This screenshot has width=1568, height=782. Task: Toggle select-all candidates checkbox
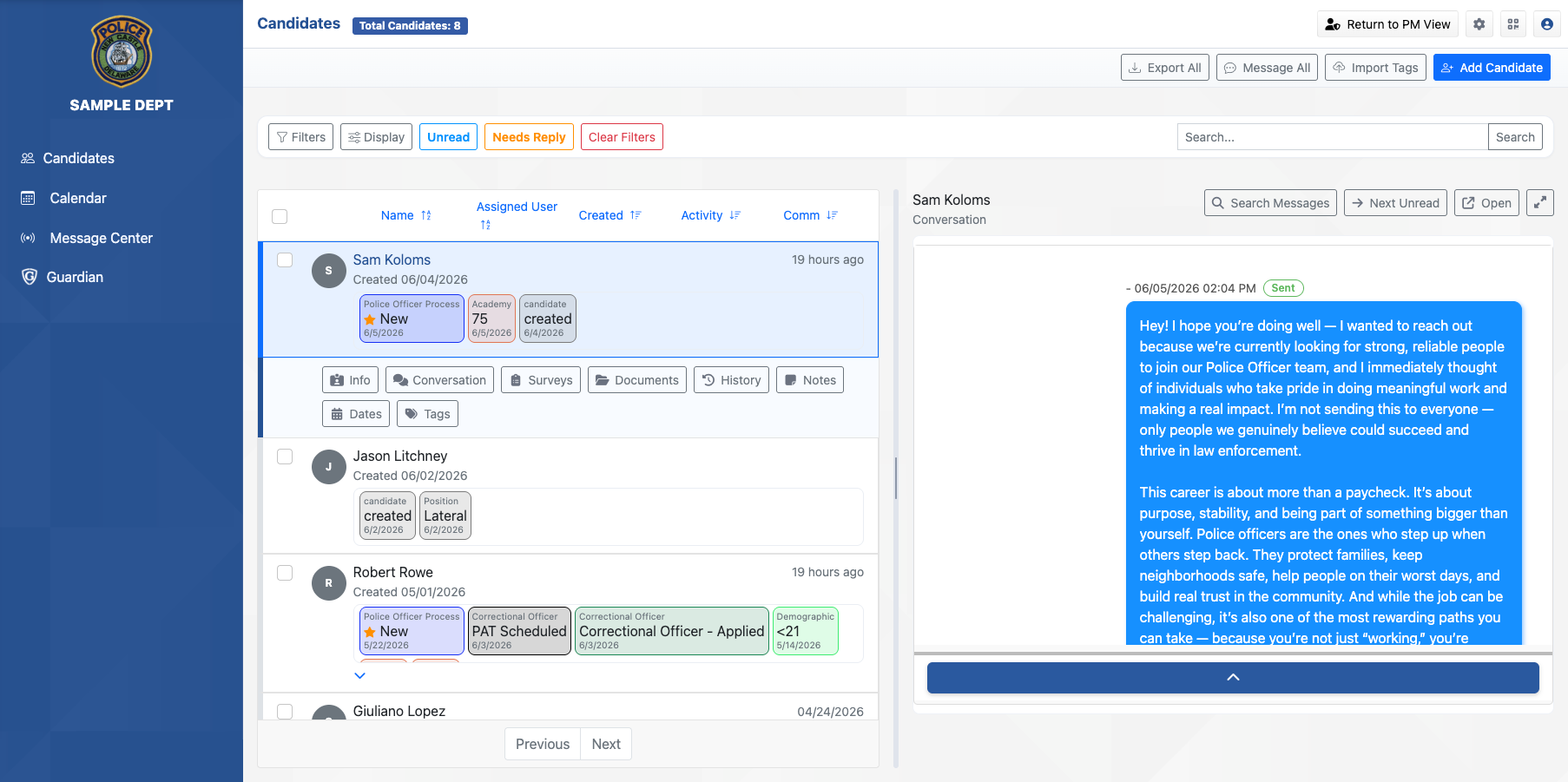point(280,216)
